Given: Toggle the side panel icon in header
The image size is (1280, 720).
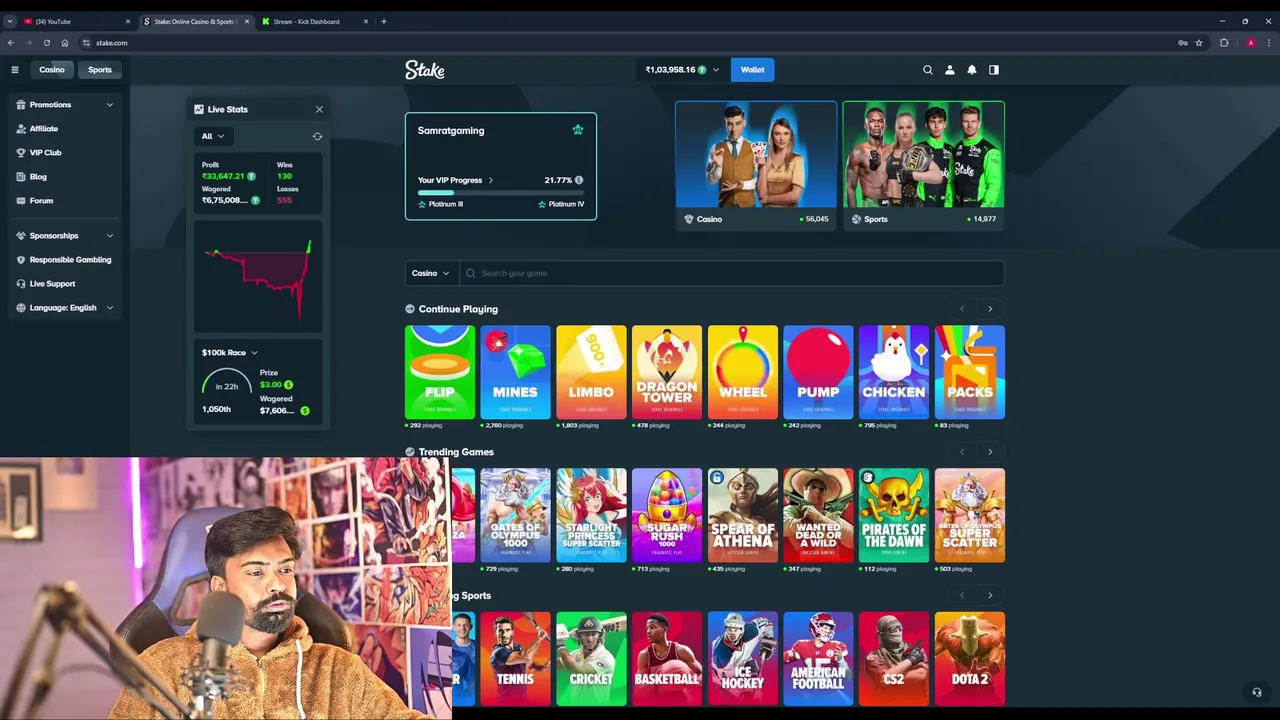Looking at the screenshot, I should 993,70.
